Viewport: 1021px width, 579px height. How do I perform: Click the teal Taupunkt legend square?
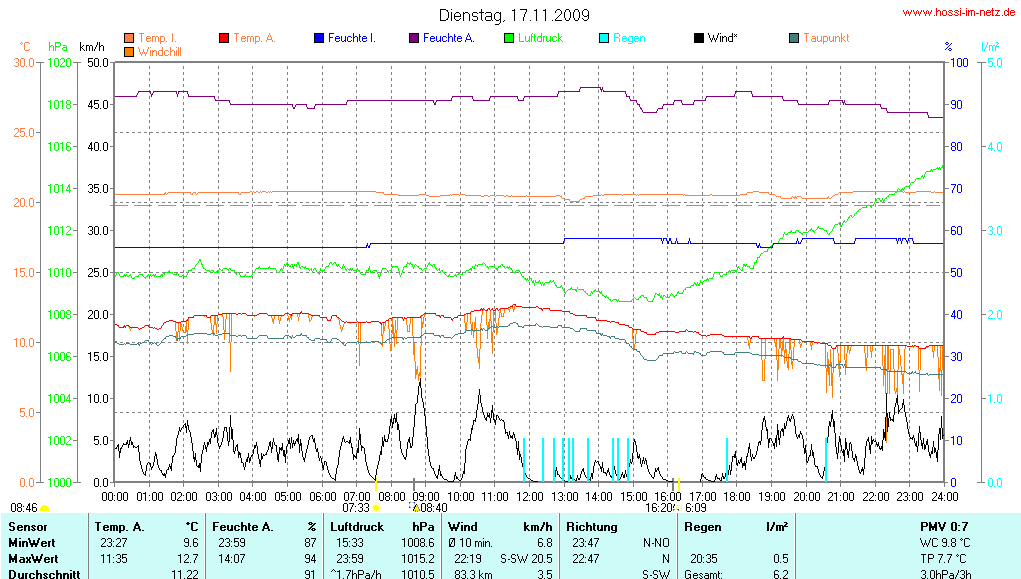coord(794,38)
